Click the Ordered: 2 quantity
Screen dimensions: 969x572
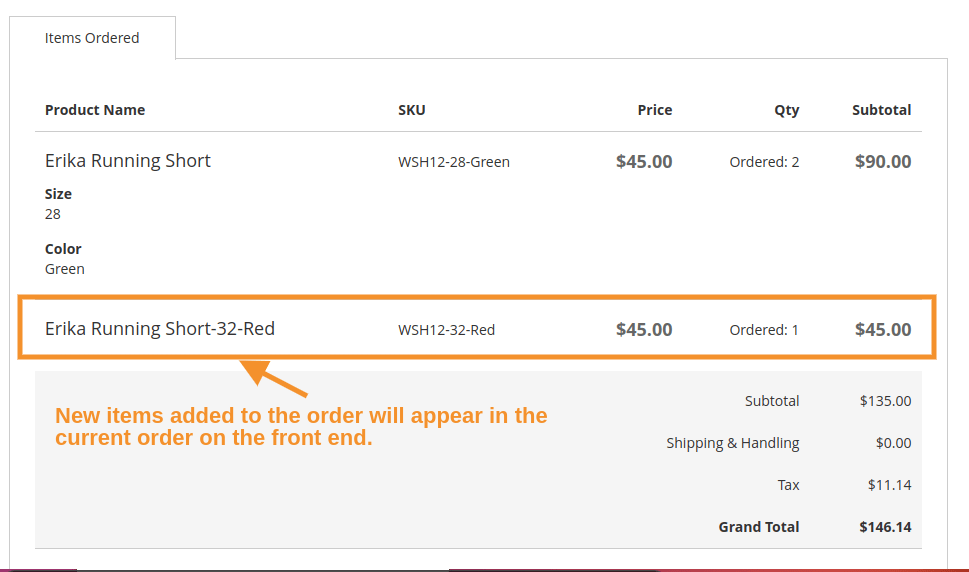764,162
